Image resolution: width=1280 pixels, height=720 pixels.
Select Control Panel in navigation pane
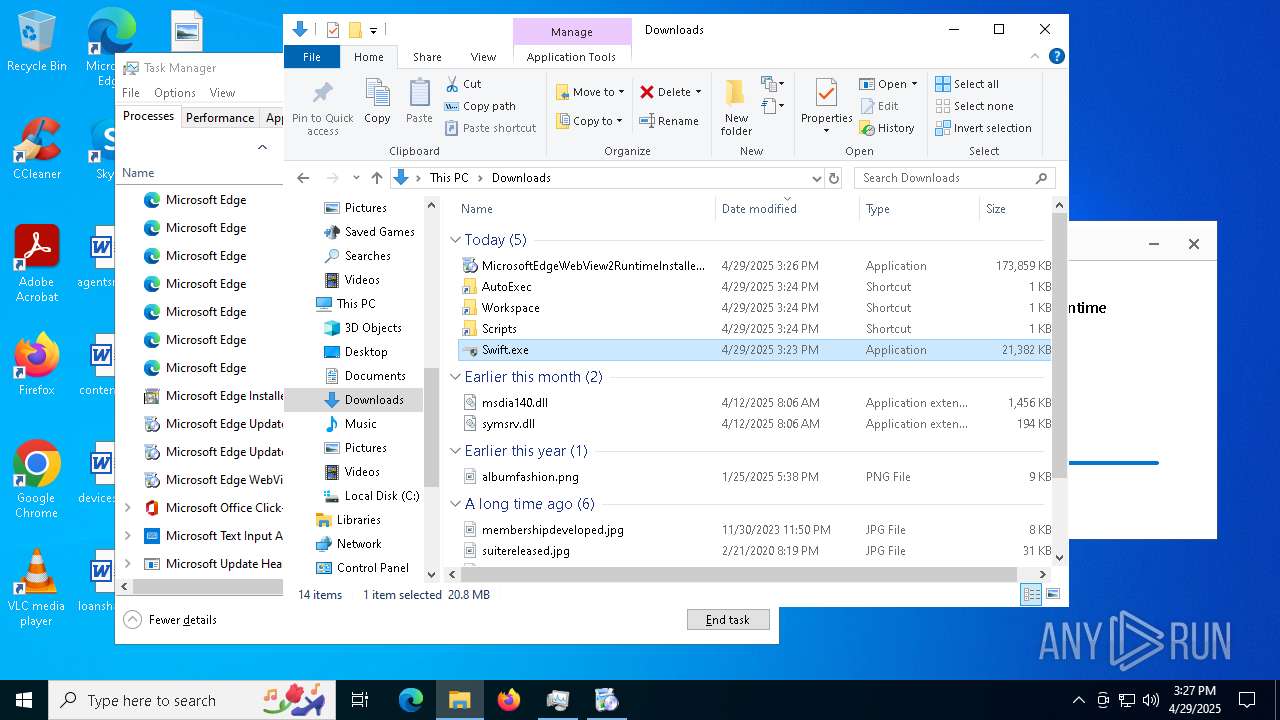pos(362,568)
